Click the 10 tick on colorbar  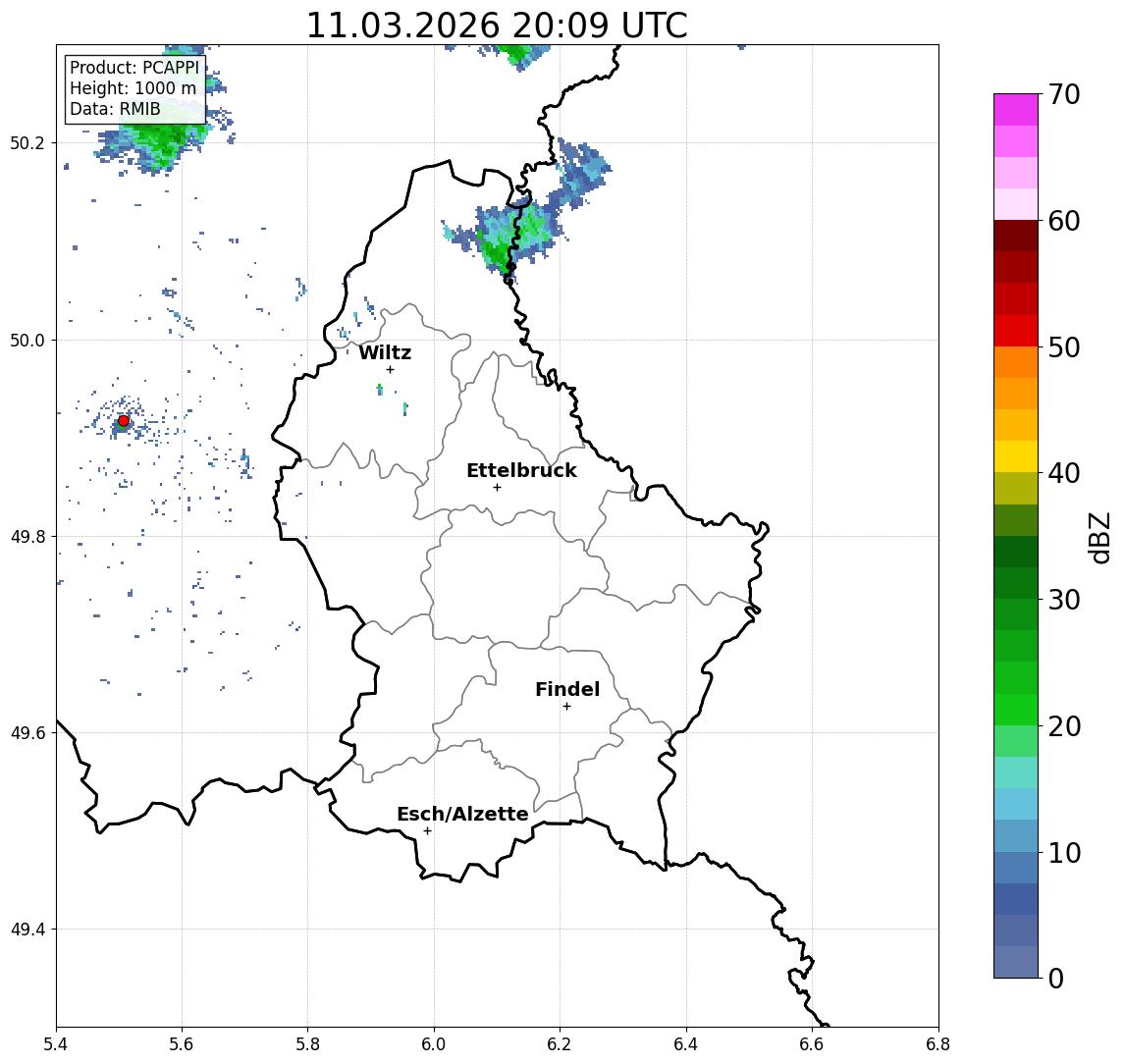point(1064,852)
